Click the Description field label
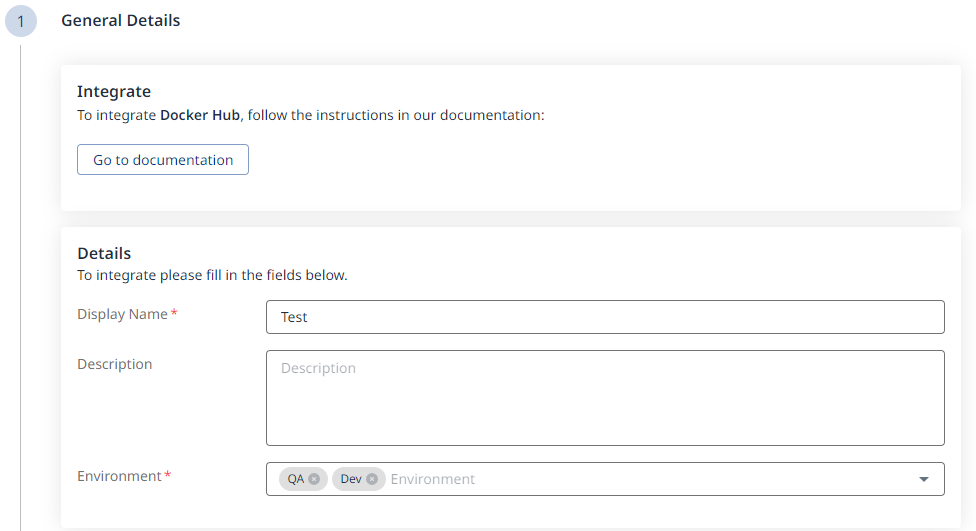This screenshot has width=976, height=531. pyautogui.click(x=114, y=364)
